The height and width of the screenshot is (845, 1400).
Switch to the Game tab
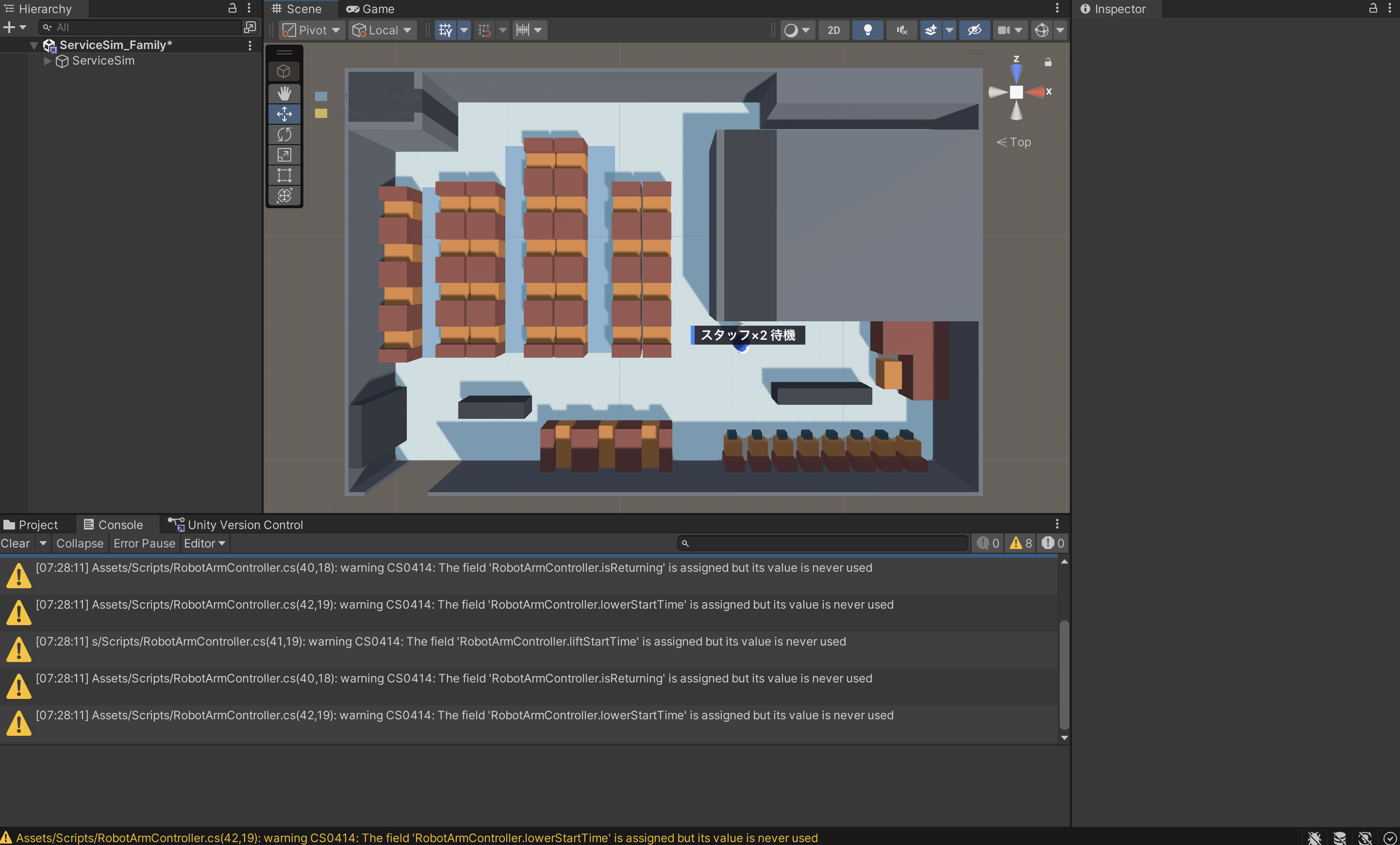[370, 9]
